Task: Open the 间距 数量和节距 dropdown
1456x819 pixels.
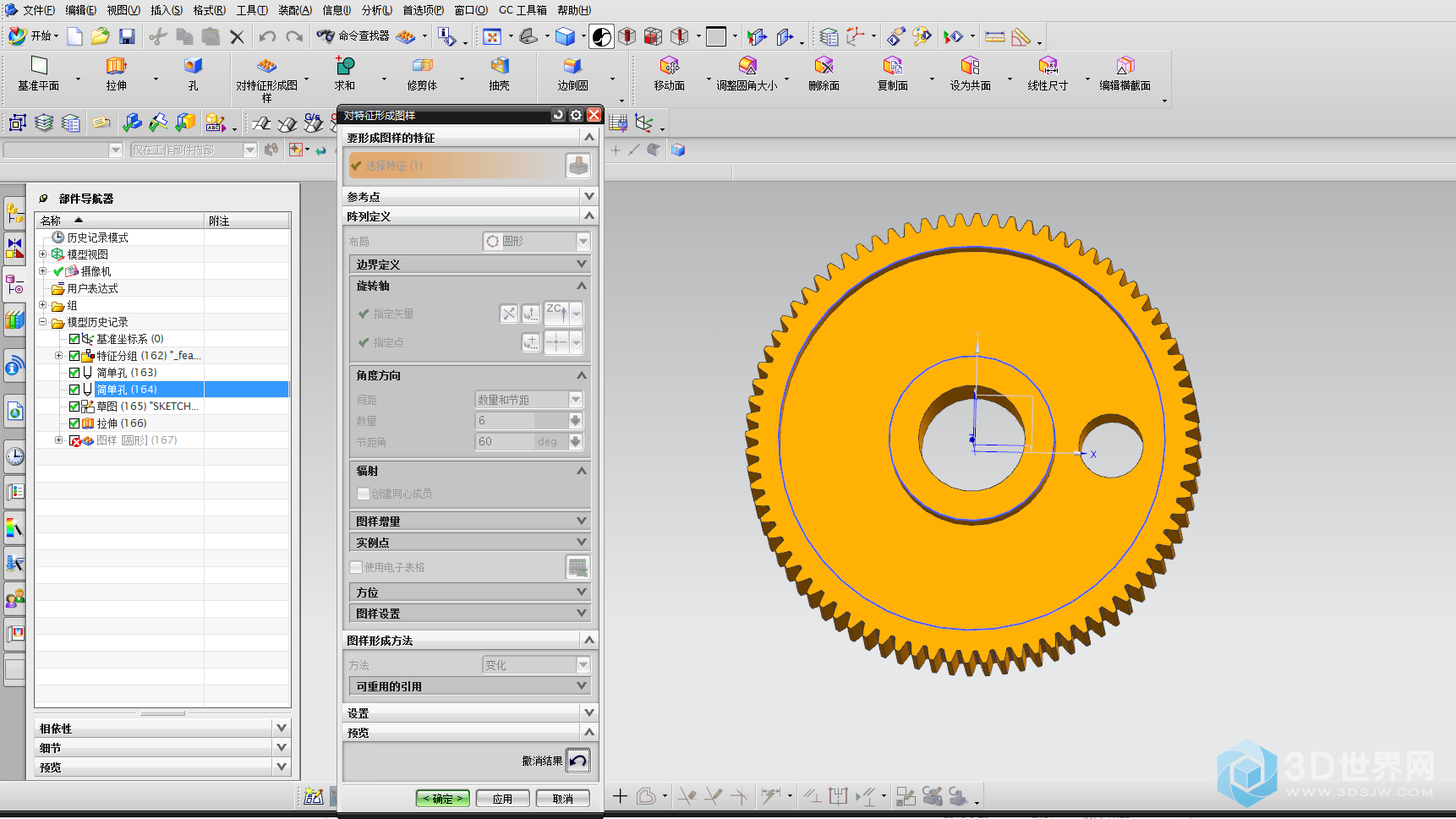Action: point(529,400)
